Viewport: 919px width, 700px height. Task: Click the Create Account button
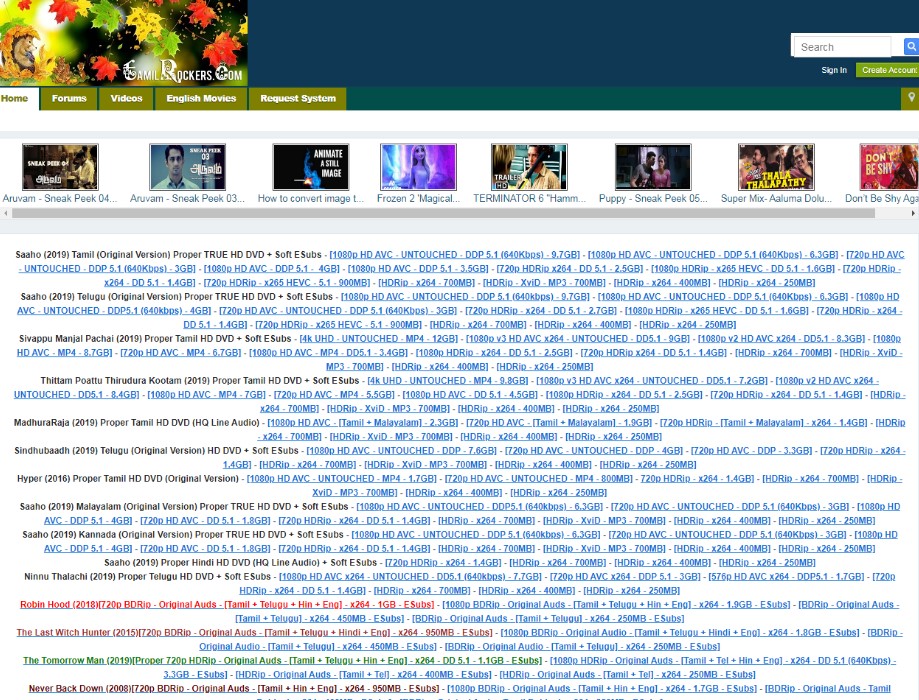[888, 70]
